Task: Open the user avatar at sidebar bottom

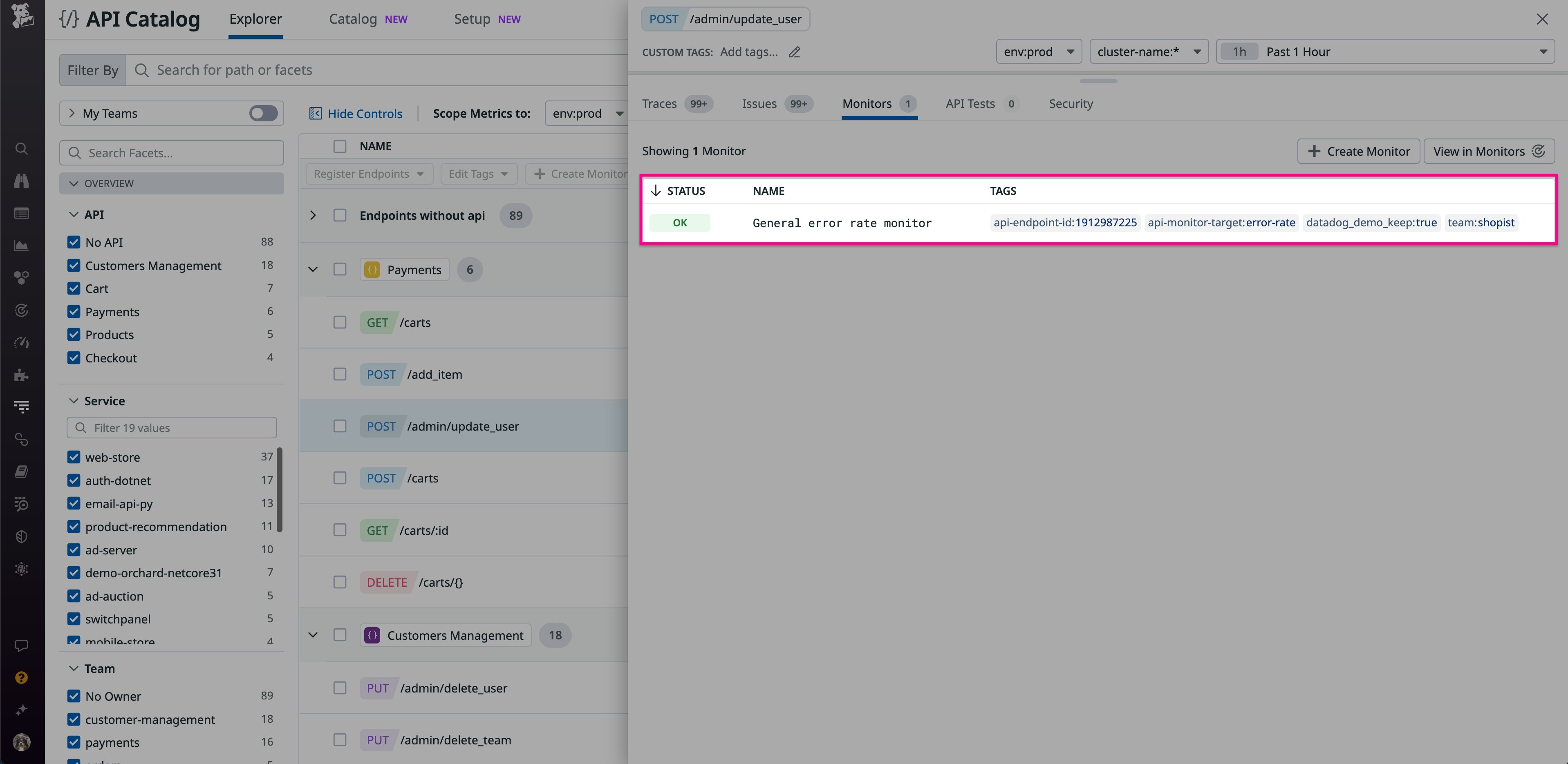Action: 21,742
